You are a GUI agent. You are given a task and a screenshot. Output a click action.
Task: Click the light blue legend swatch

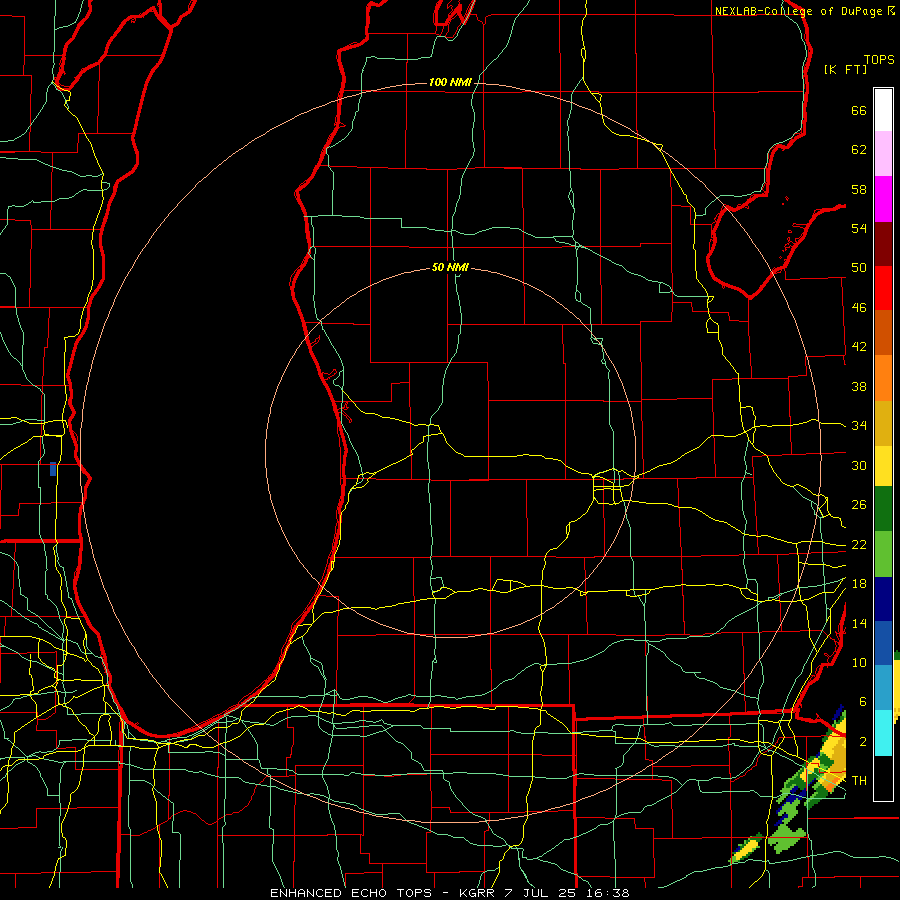(883, 687)
